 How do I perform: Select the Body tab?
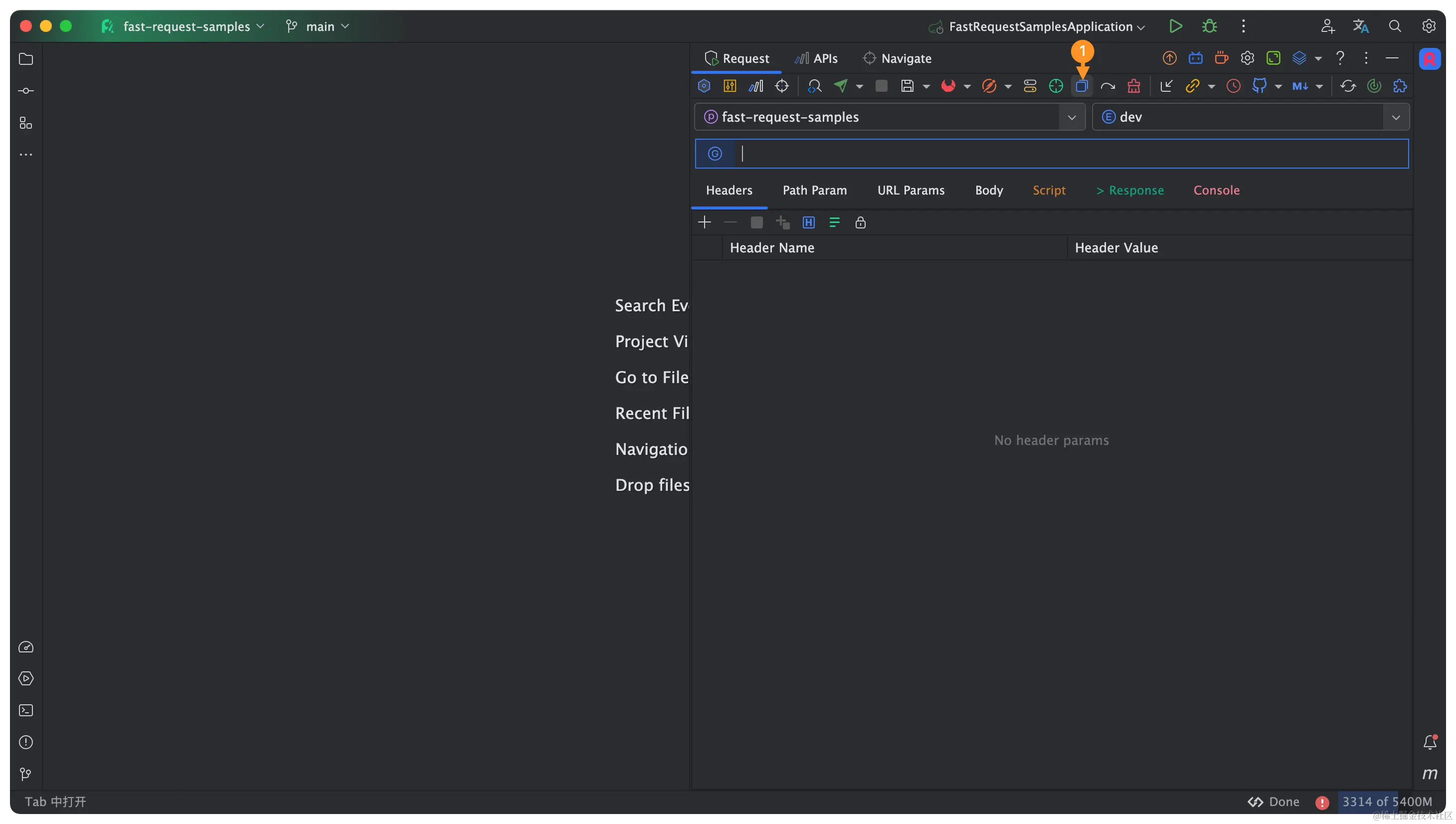pos(989,190)
